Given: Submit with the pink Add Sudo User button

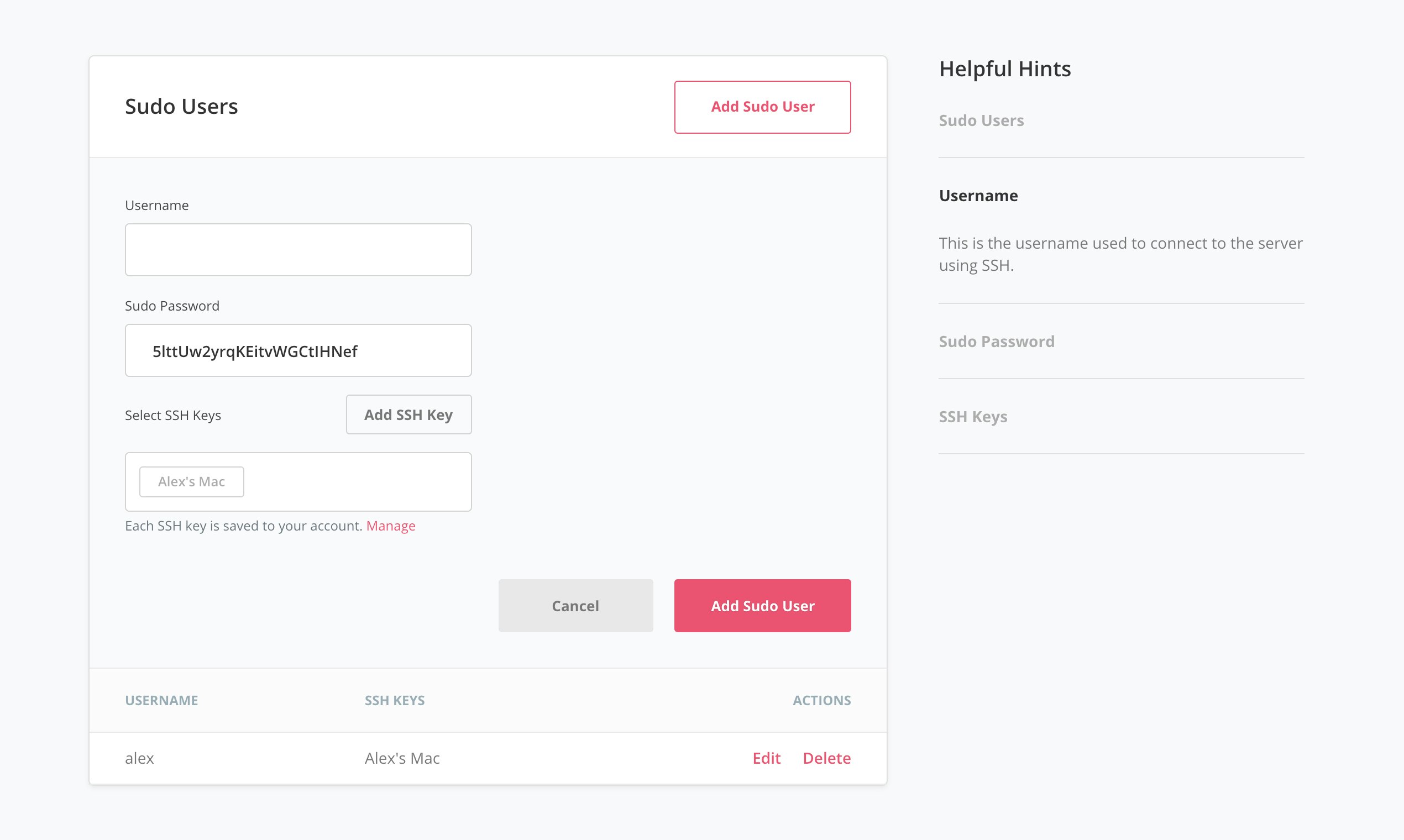Looking at the screenshot, I should 762,605.
